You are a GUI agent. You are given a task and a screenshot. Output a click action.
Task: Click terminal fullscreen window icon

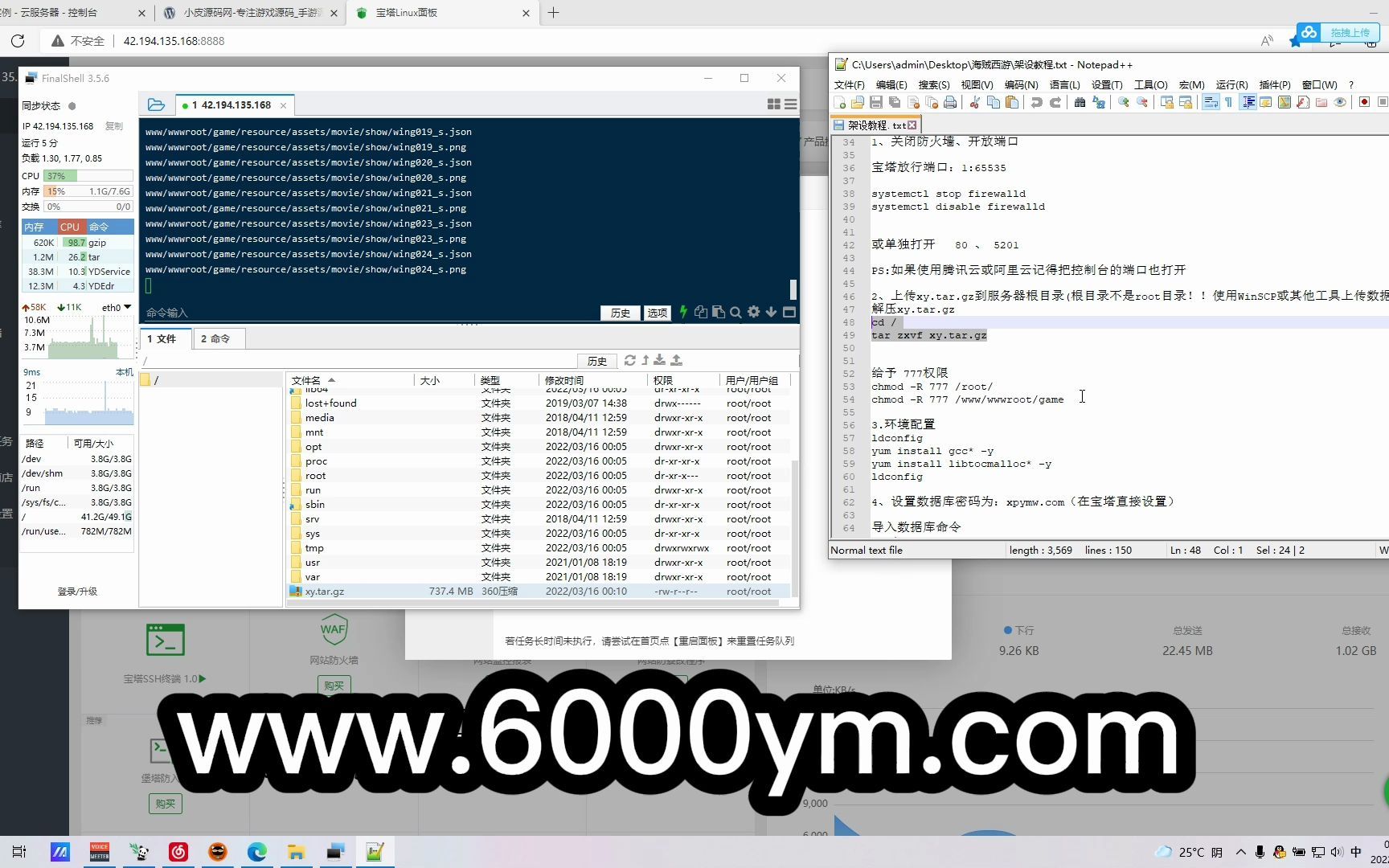(x=789, y=312)
